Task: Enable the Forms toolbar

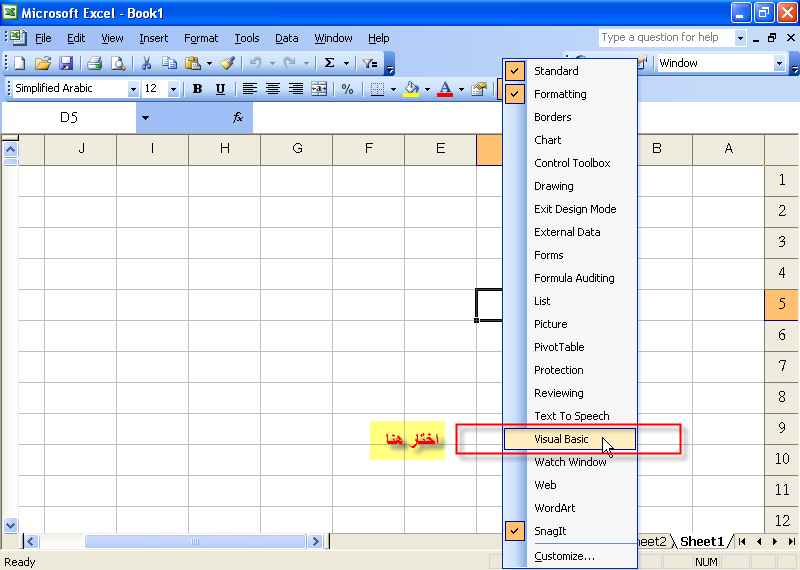Action: coord(569,255)
